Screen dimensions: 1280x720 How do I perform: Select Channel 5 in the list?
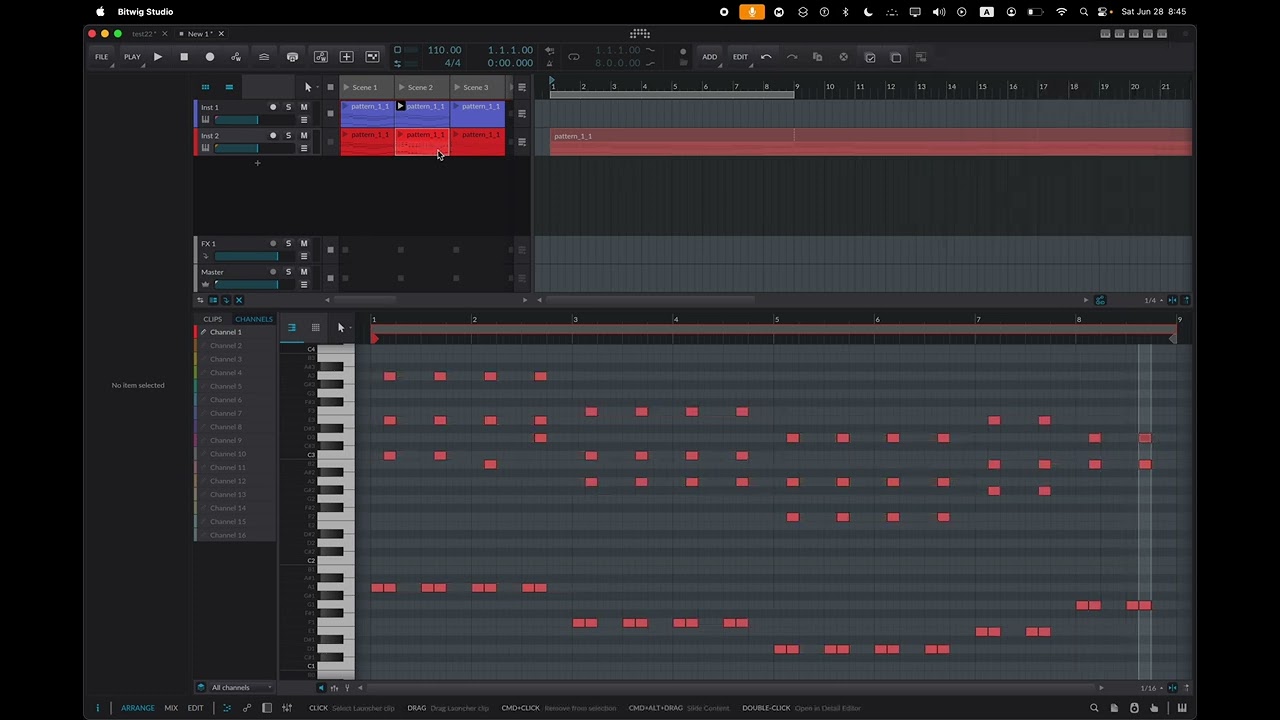226,386
